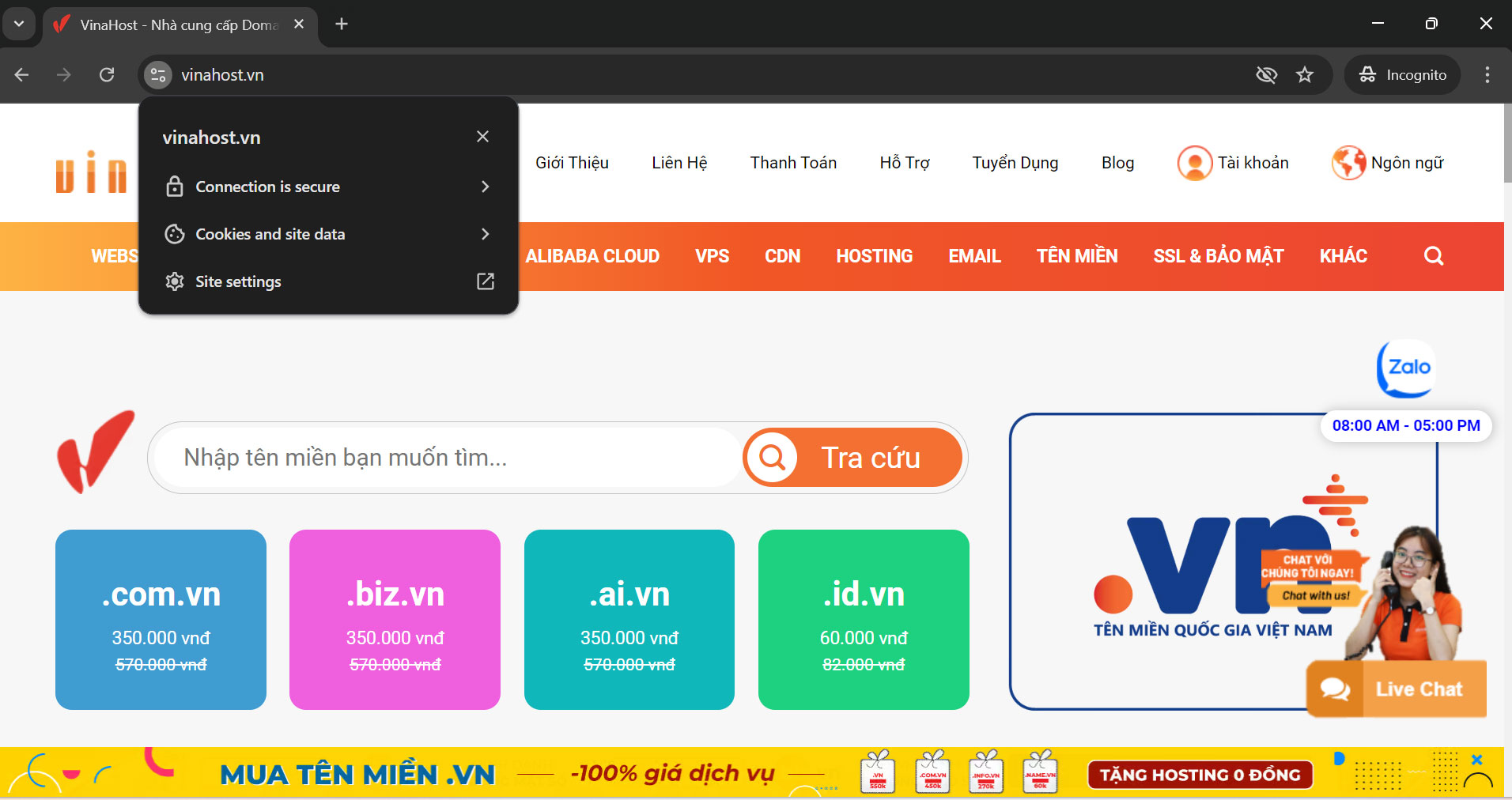Screen dimensions: 1512x800
Task: Close the yellow promo banner
Action: click(x=1476, y=760)
